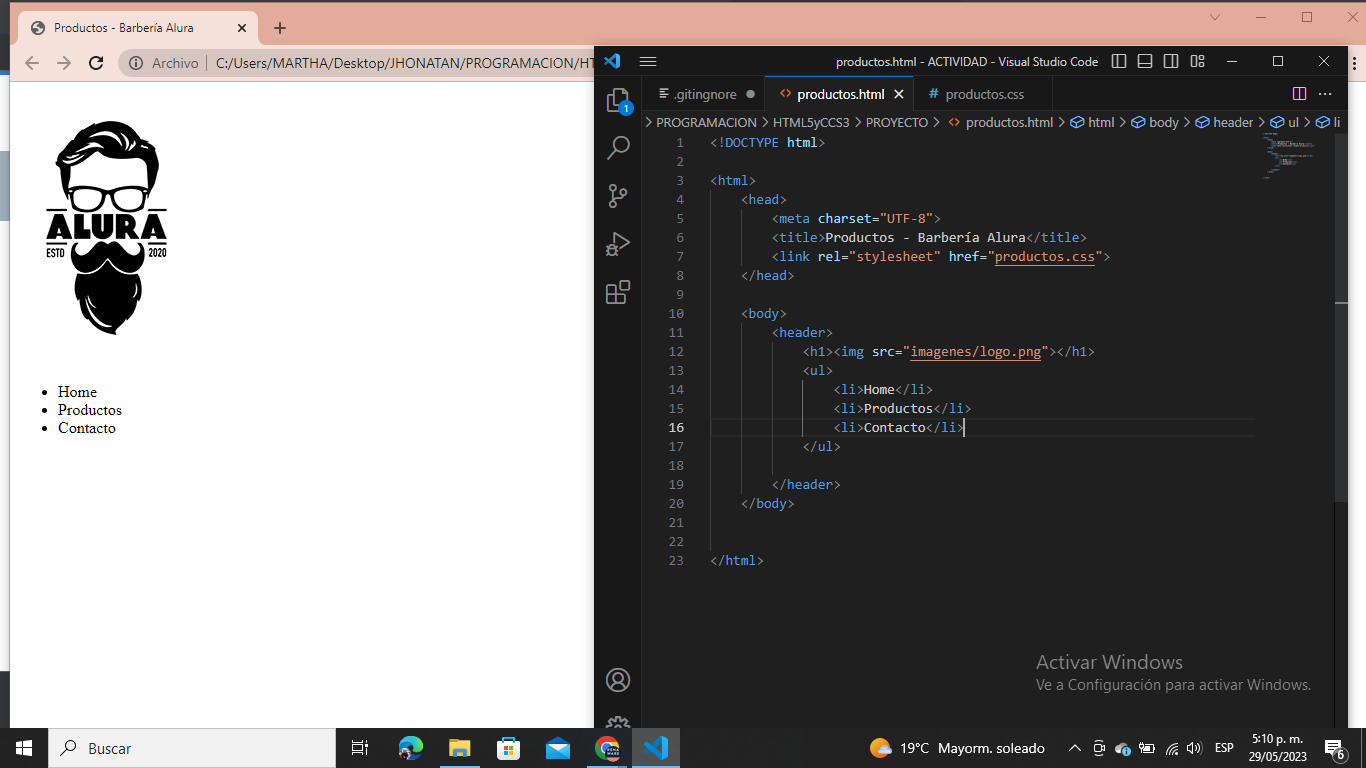Click HTML5yCCS3 in the breadcrumb
Screen dimensions: 1366x768
point(810,122)
